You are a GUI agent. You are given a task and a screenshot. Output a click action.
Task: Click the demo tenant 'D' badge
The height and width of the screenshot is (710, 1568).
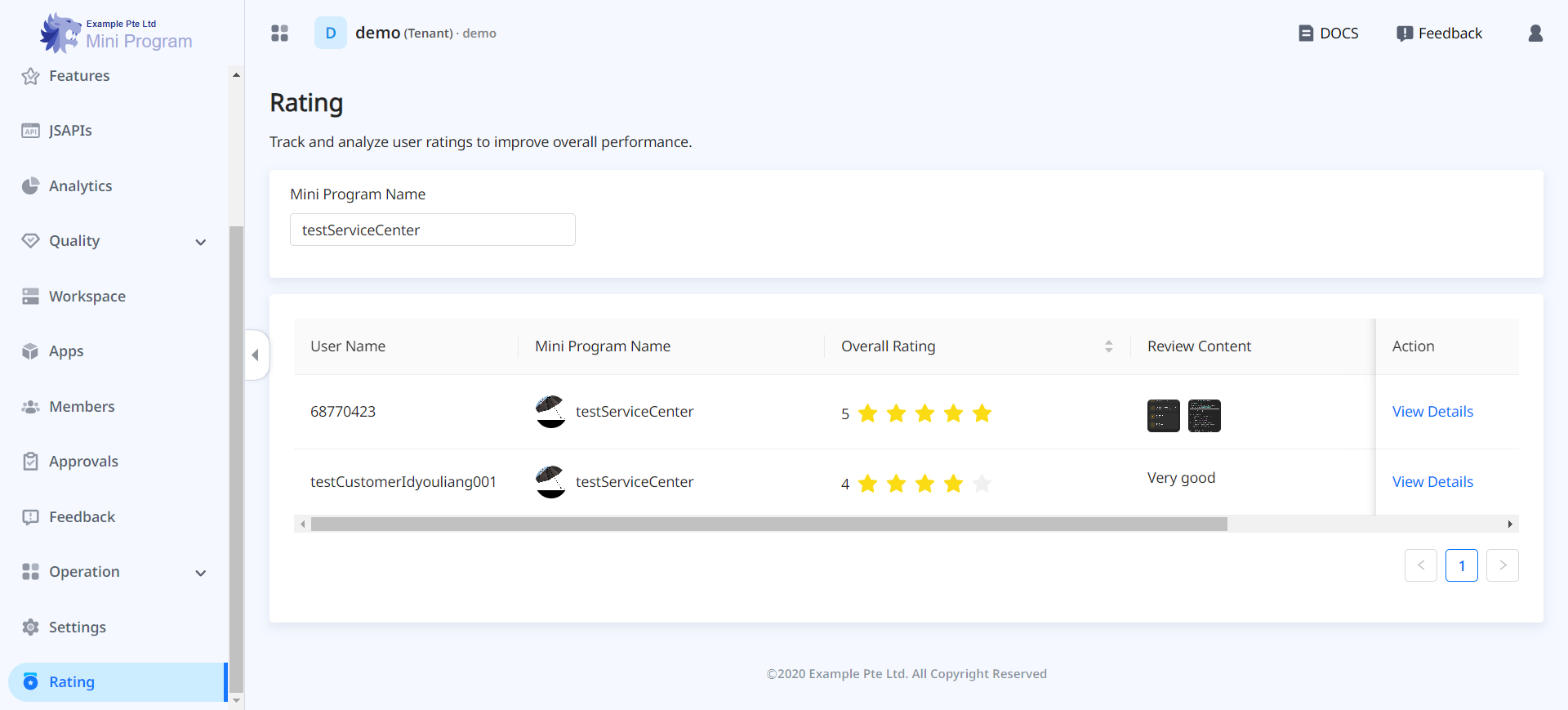point(331,33)
